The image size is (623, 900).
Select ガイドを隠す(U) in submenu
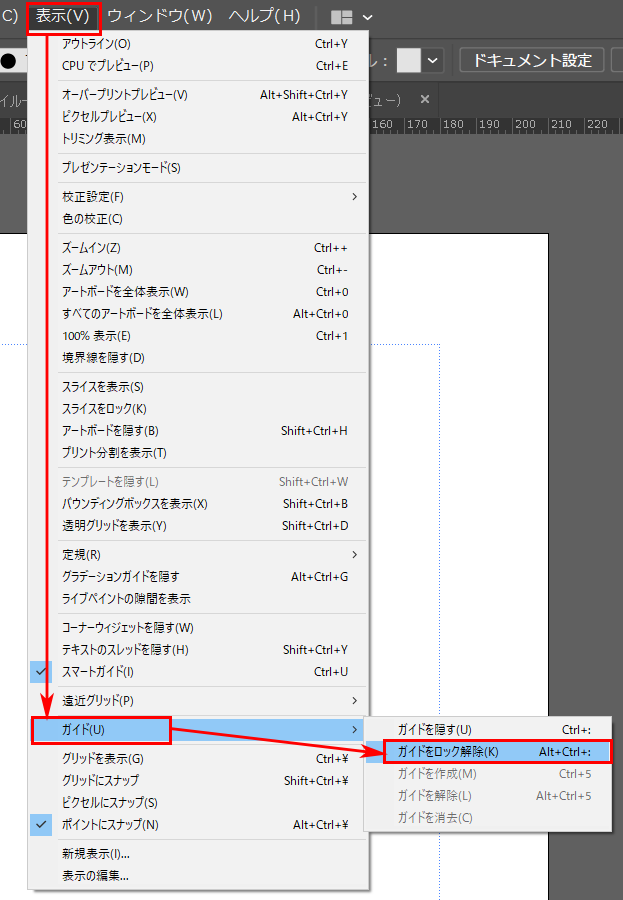[488, 730]
